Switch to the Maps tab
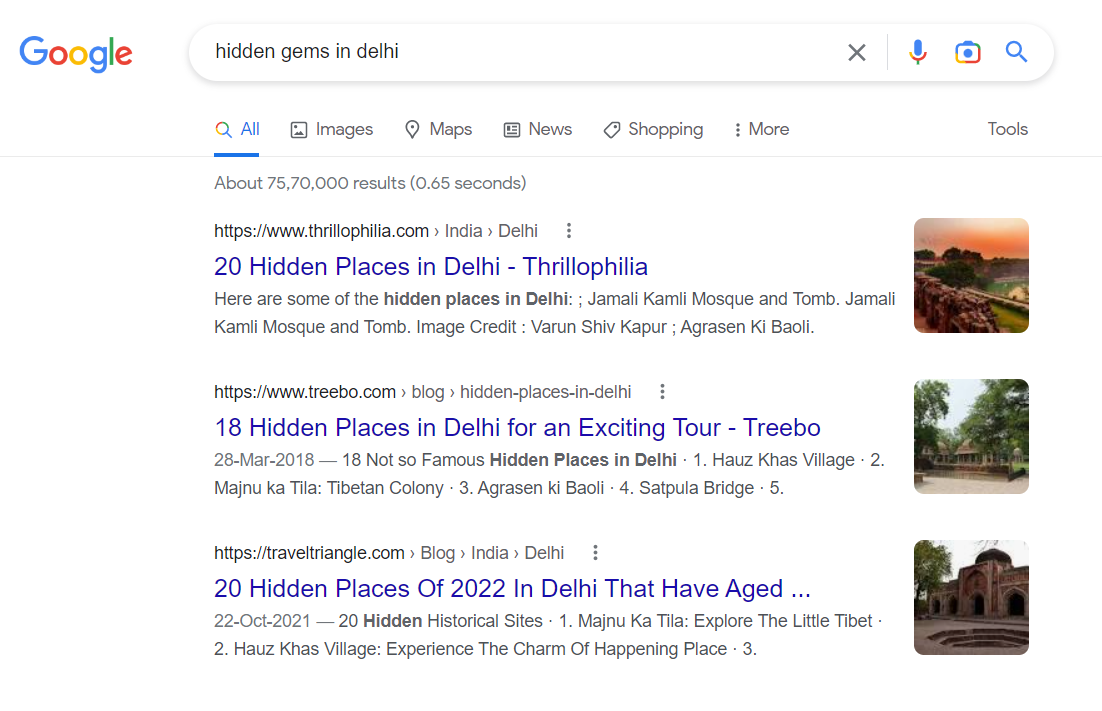1102x711 pixels. [x=438, y=129]
